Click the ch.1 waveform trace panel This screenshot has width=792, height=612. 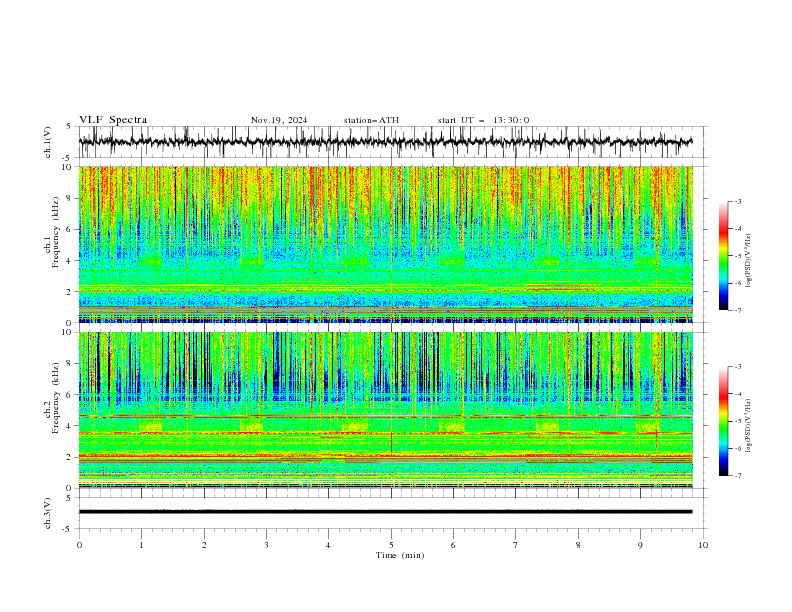click(392, 142)
